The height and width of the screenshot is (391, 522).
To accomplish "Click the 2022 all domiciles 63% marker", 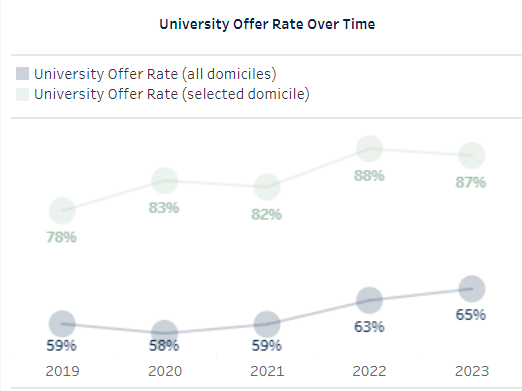I will [369, 300].
